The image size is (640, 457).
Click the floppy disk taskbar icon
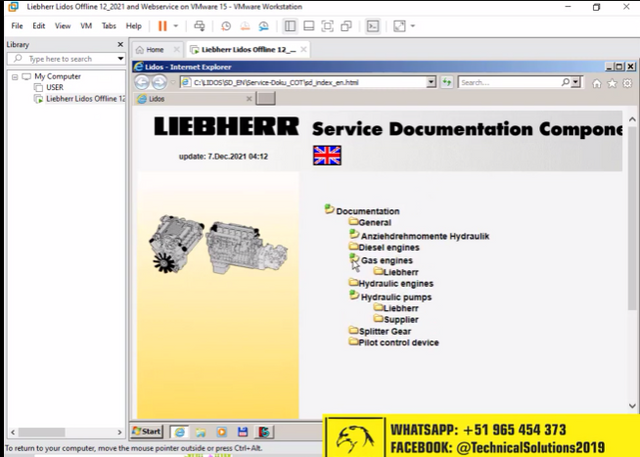242,431
